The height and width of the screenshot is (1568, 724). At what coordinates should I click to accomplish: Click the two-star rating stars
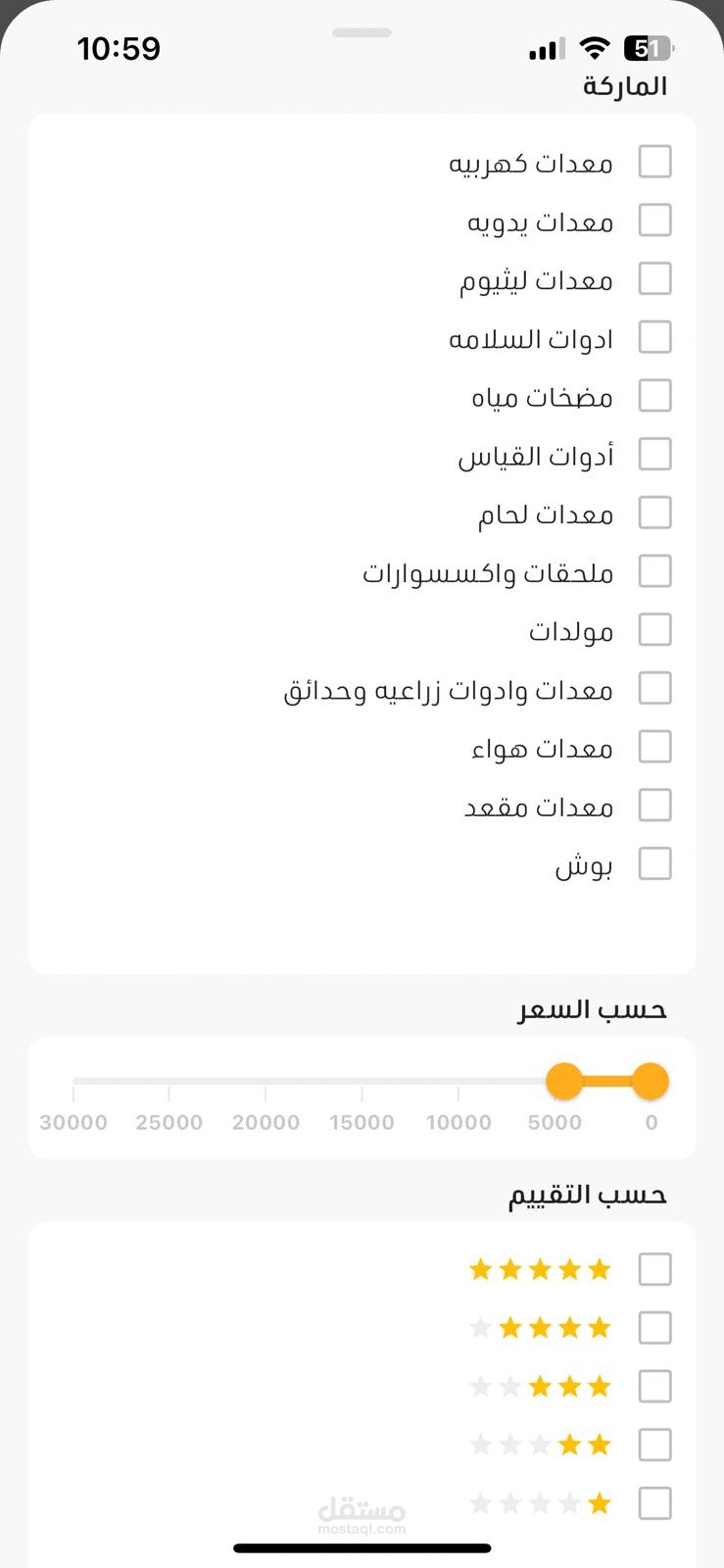tap(540, 1445)
